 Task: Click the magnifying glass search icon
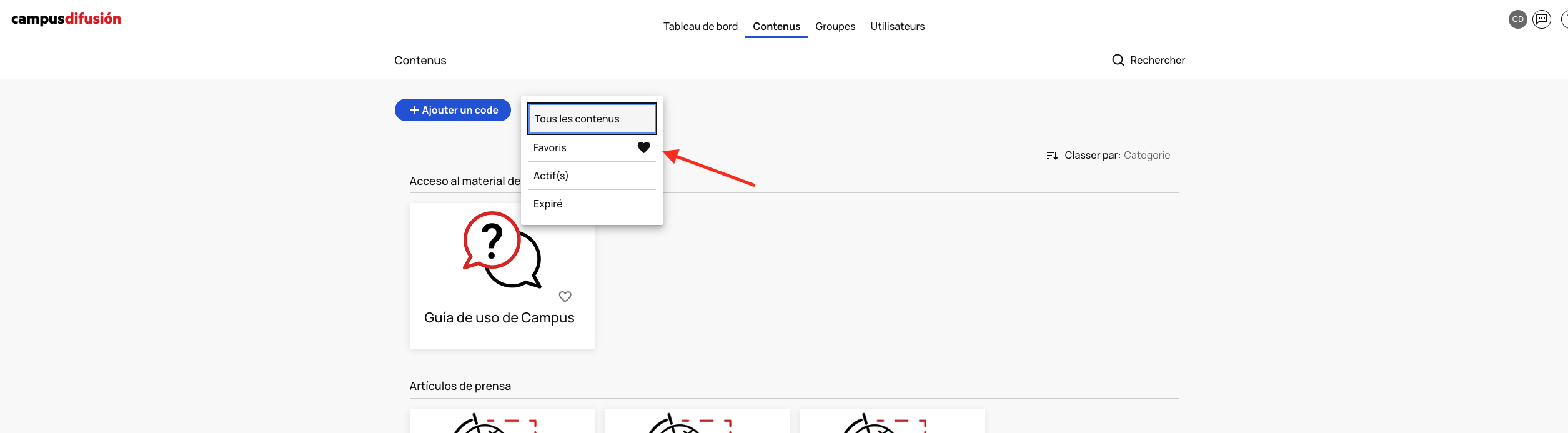1118,60
